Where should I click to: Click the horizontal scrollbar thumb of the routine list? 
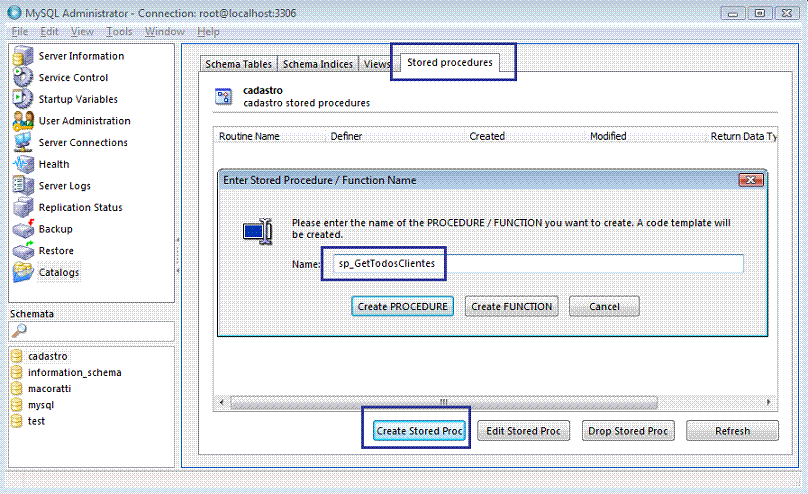[x=444, y=402]
